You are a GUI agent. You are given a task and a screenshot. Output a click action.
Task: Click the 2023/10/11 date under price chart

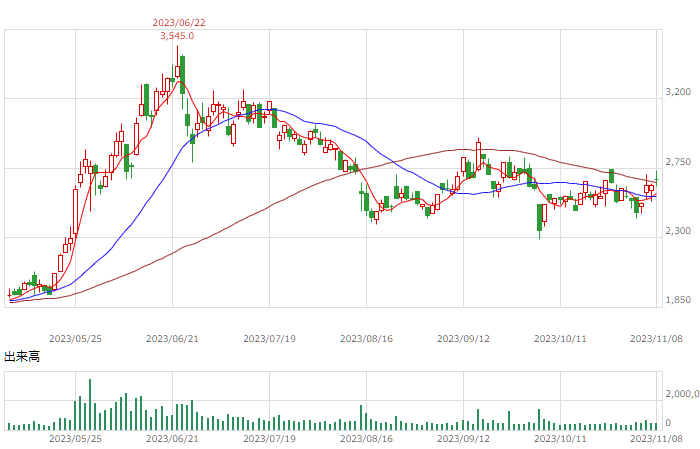(x=560, y=338)
